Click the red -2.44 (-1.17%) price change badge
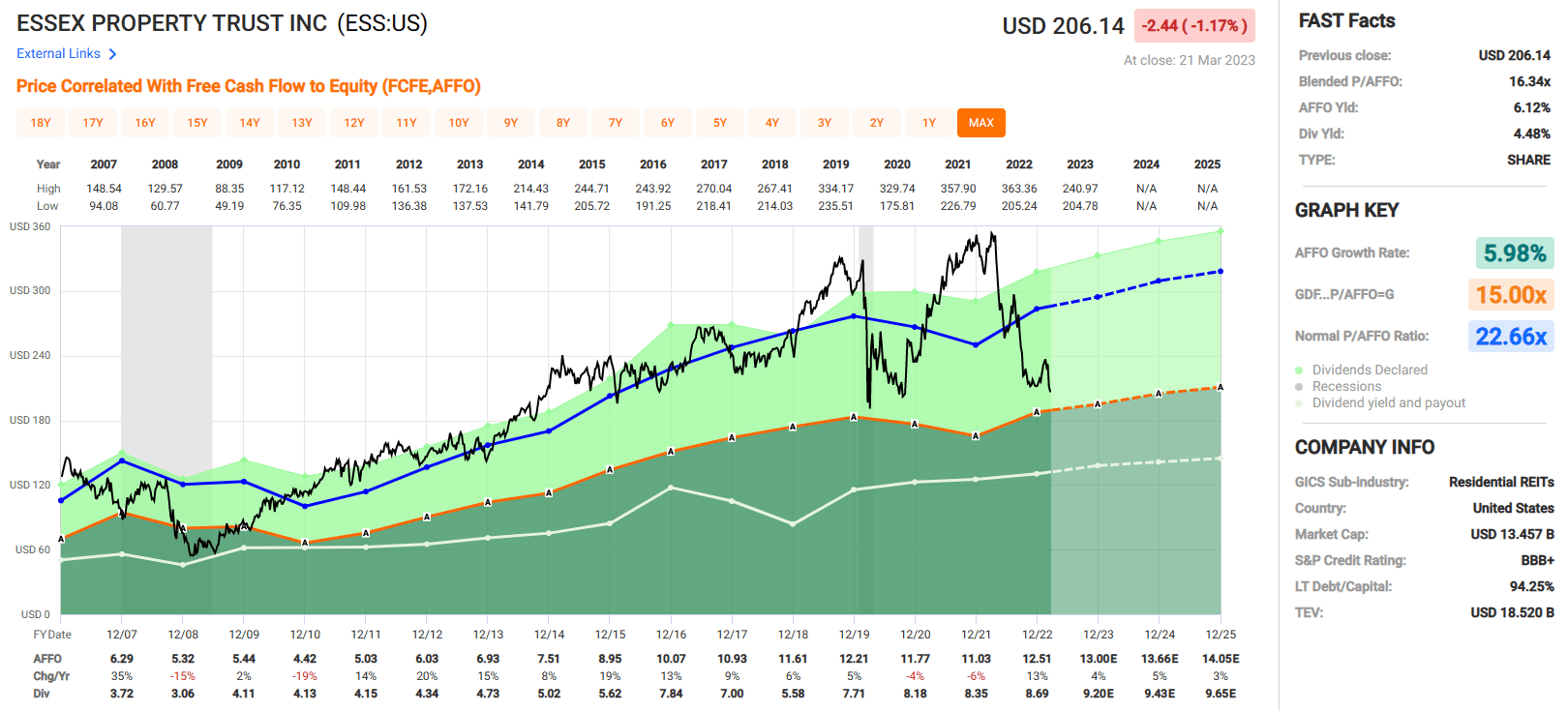The image size is (1568, 711). click(1194, 26)
